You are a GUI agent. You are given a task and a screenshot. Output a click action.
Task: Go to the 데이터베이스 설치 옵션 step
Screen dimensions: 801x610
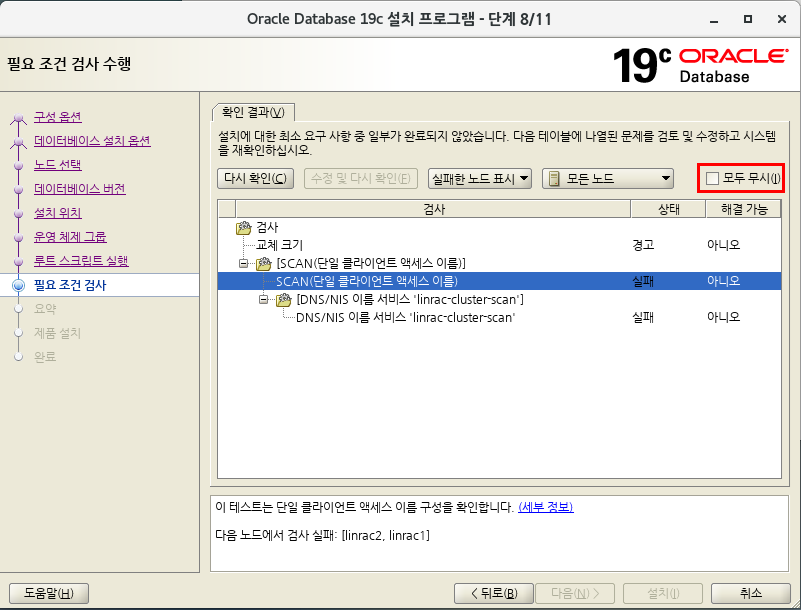coord(92,141)
